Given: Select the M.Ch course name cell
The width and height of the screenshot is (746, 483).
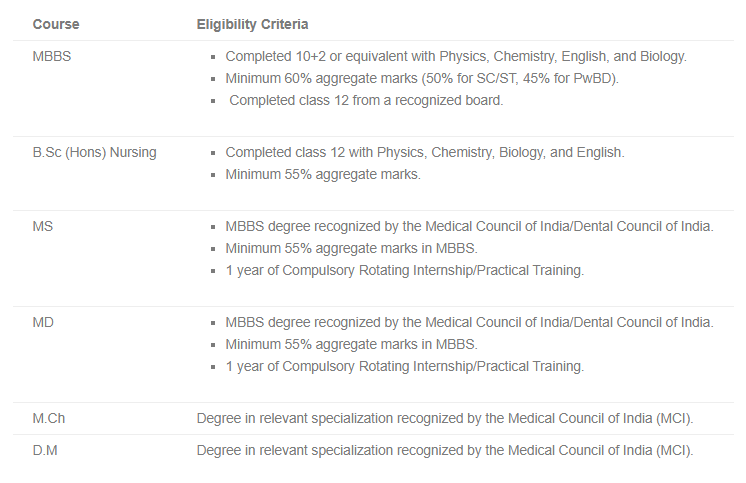Looking at the screenshot, I should 49,418.
